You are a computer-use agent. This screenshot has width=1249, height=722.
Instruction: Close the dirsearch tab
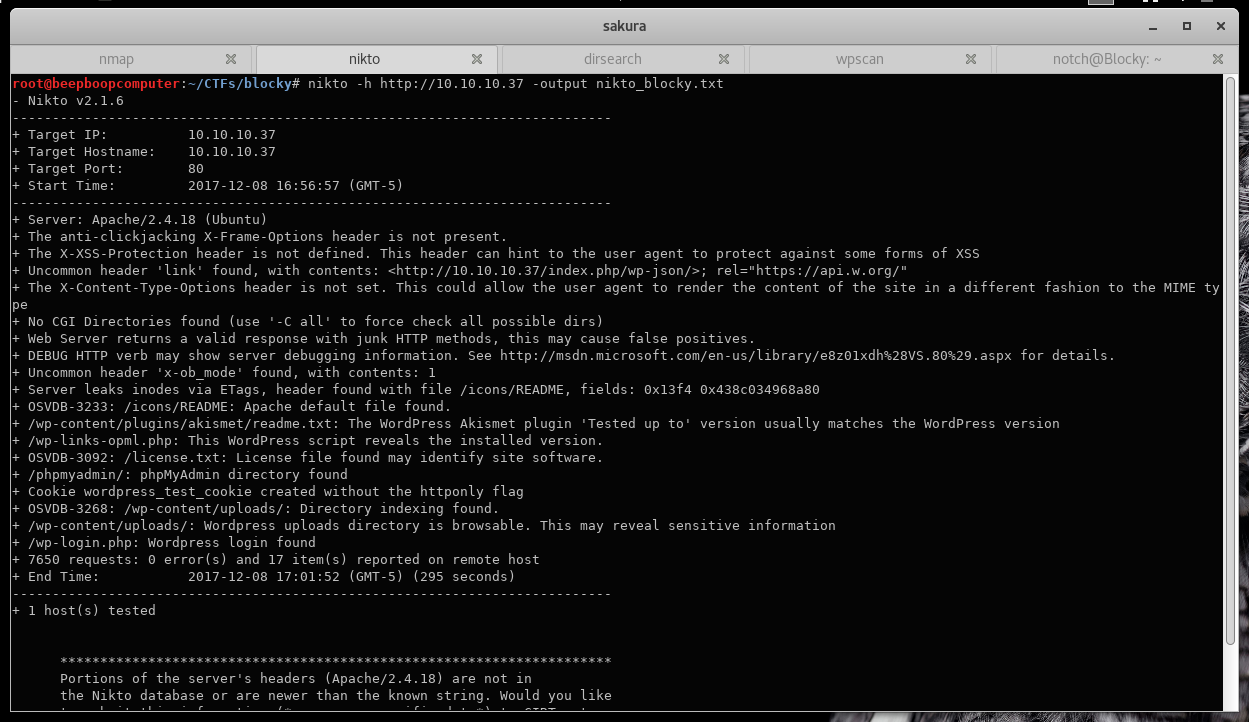pyautogui.click(x=724, y=59)
